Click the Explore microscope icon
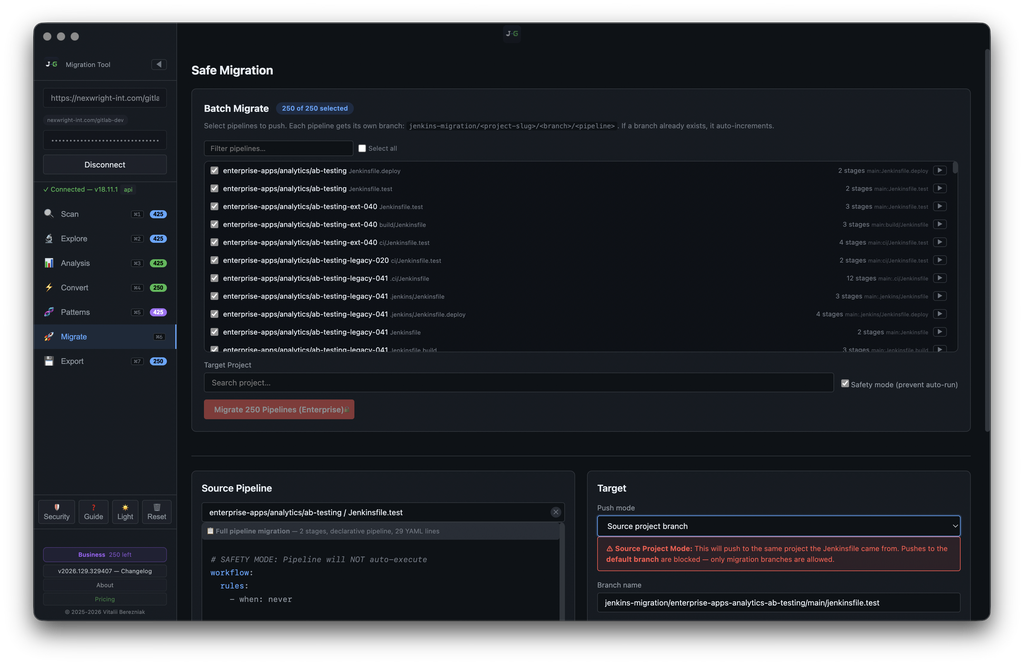The image size is (1024, 665). (49, 238)
